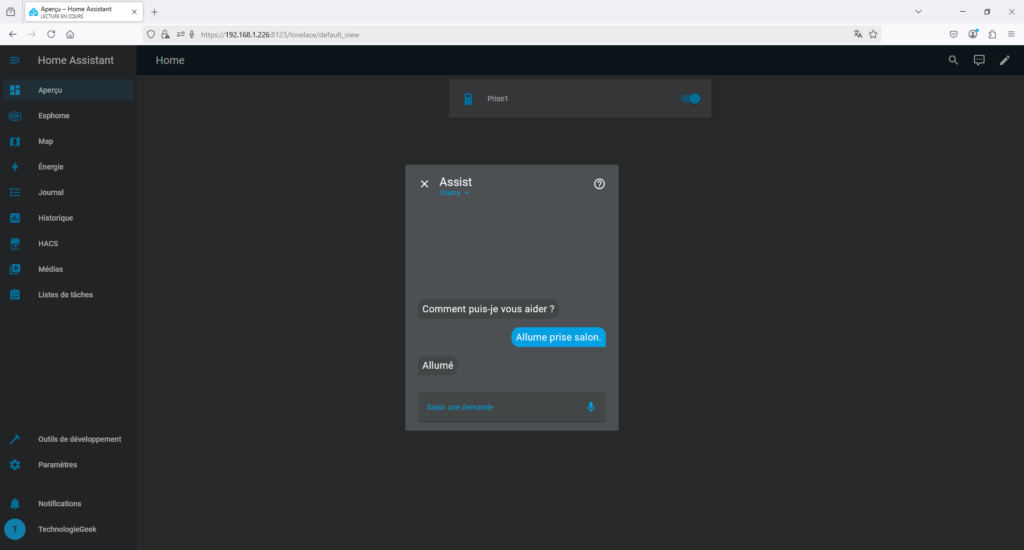Click the Paramètres gear icon
The width and height of the screenshot is (1024, 550).
point(14,464)
